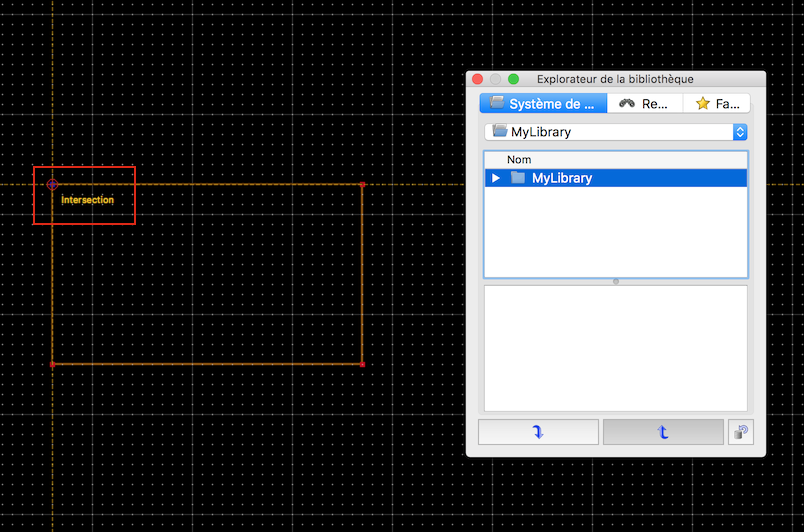This screenshot has width=804, height=532.
Task: Minimize the library explorer window
Action: pos(496,79)
